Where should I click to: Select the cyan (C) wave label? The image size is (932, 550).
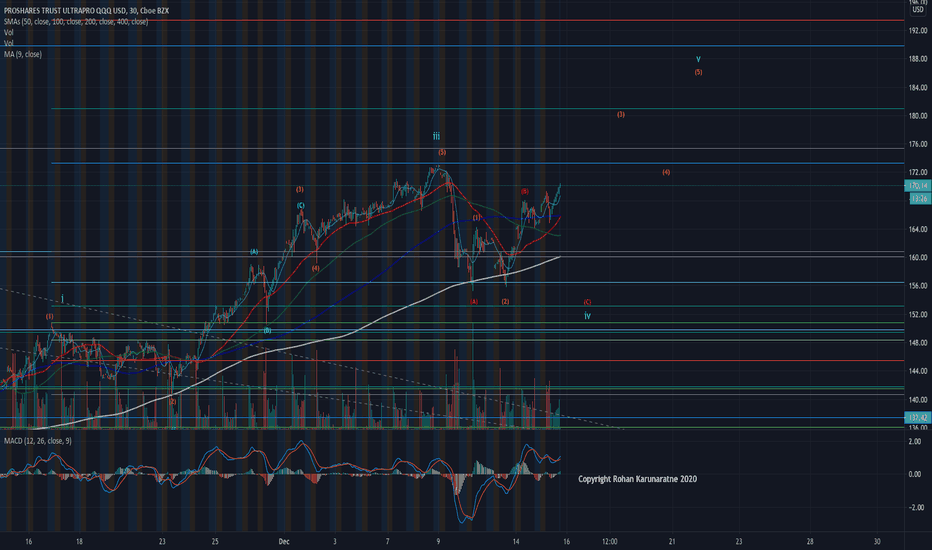[301, 205]
